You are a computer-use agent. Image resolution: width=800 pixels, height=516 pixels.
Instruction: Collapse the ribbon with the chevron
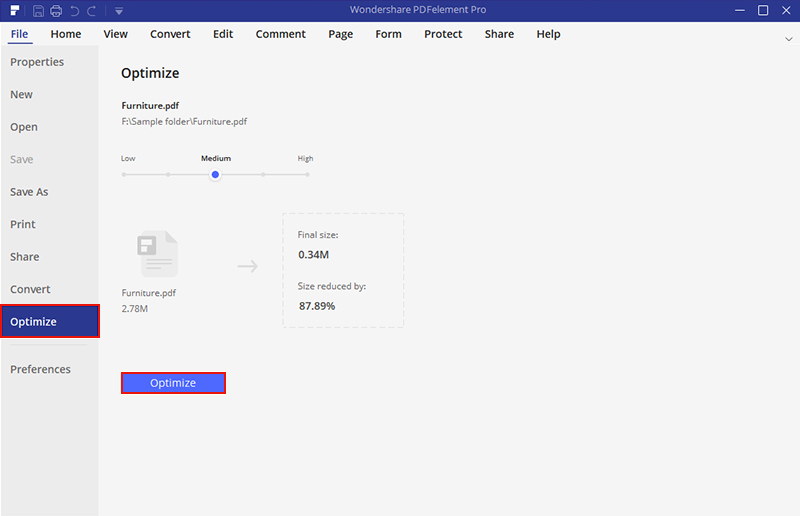coord(788,38)
